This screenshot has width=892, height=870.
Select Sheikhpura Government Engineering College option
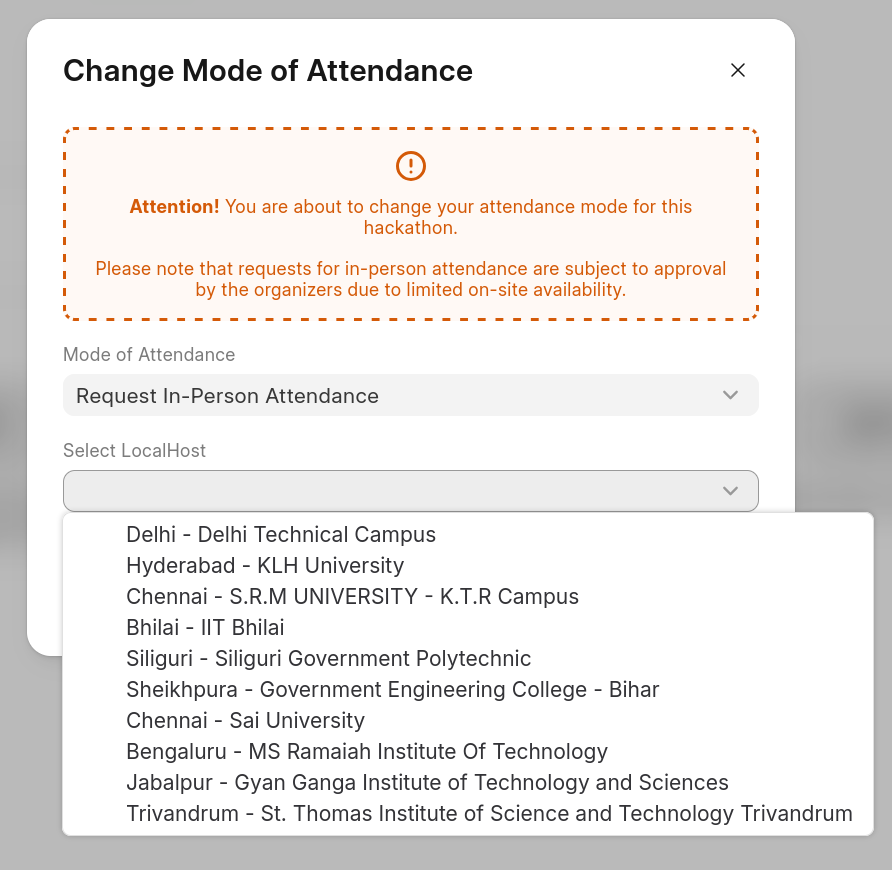392,690
